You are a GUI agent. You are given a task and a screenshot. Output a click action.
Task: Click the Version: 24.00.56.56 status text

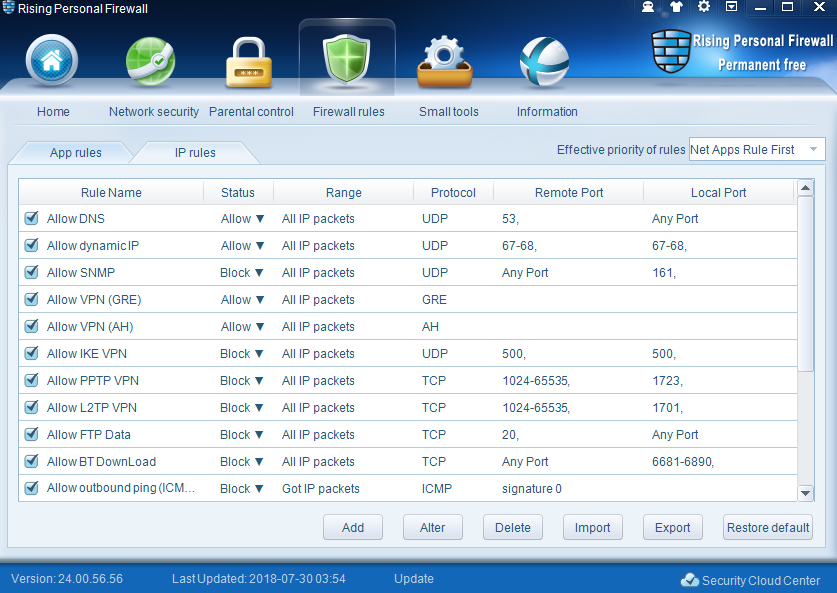point(67,579)
